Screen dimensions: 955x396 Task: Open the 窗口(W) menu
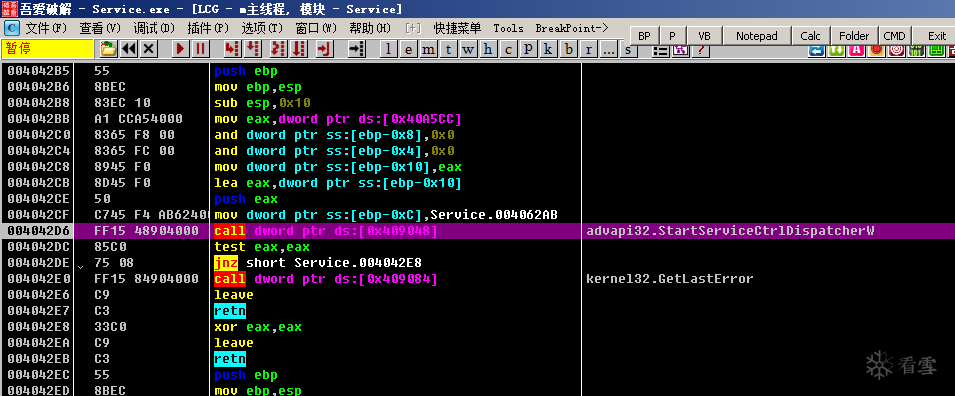pos(316,29)
